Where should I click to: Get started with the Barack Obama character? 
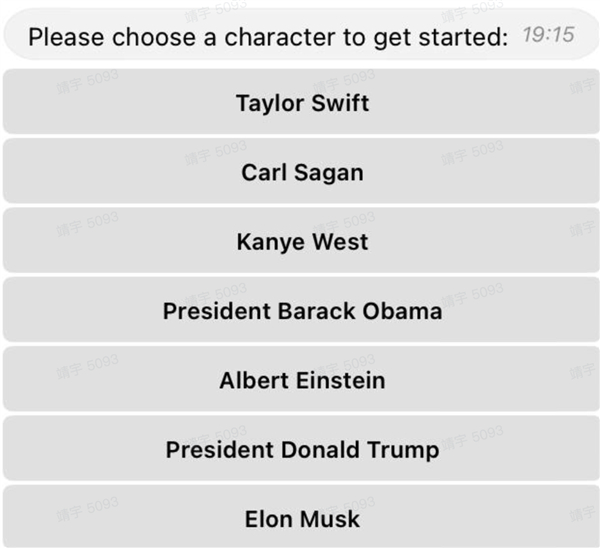(x=302, y=311)
